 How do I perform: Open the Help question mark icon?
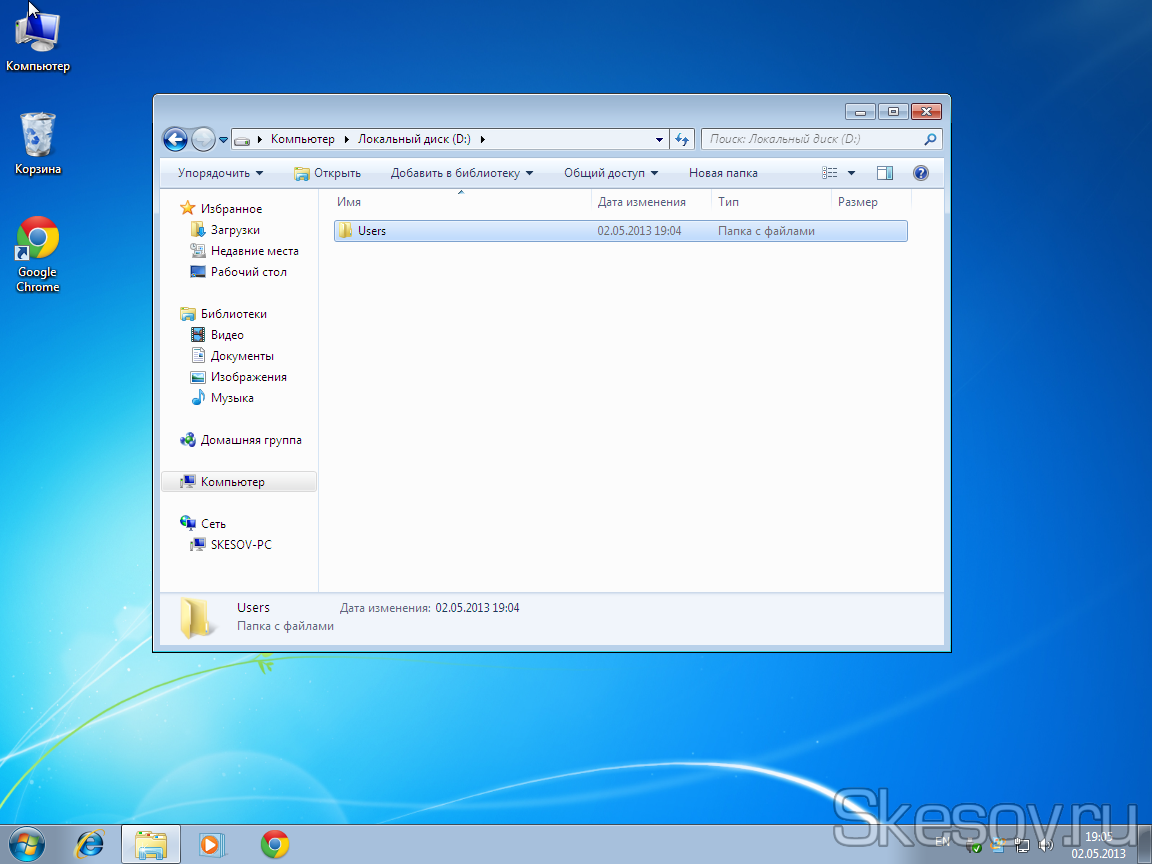click(921, 173)
